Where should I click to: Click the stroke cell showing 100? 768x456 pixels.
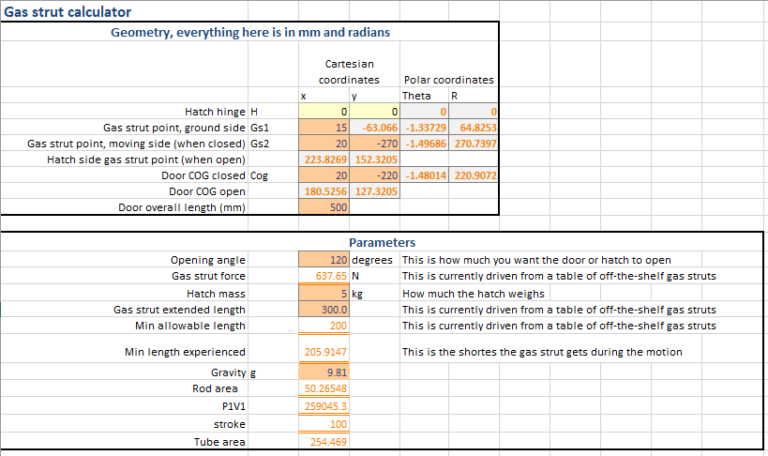click(x=324, y=424)
